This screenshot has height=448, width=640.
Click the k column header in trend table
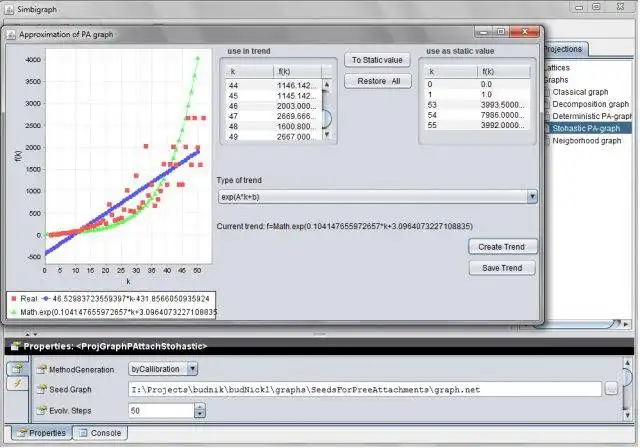[249, 71]
